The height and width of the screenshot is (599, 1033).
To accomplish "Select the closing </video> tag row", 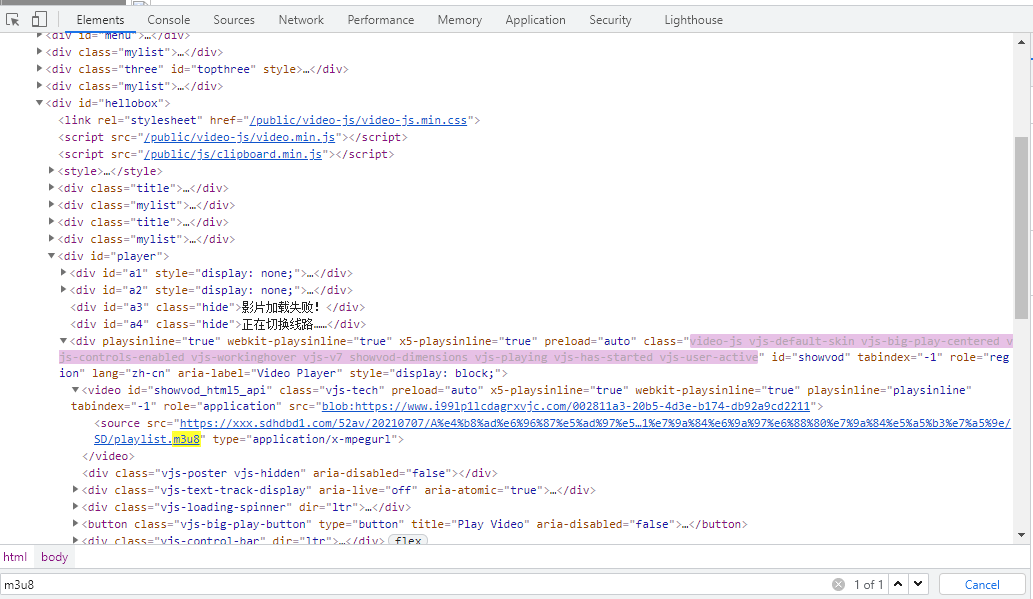I will point(108,456).
